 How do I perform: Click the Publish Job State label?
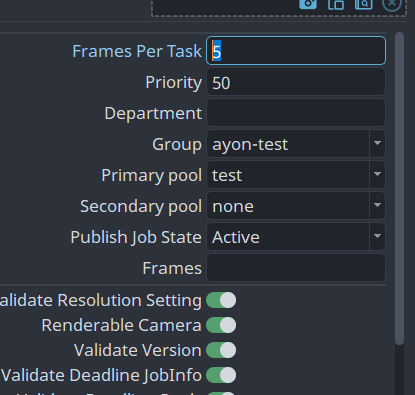tap(136, 237)
